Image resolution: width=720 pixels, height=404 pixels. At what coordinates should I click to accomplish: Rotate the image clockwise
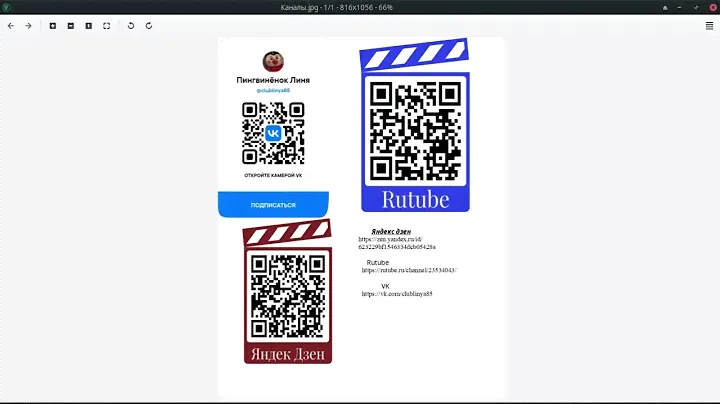click(x=149, y=25)
